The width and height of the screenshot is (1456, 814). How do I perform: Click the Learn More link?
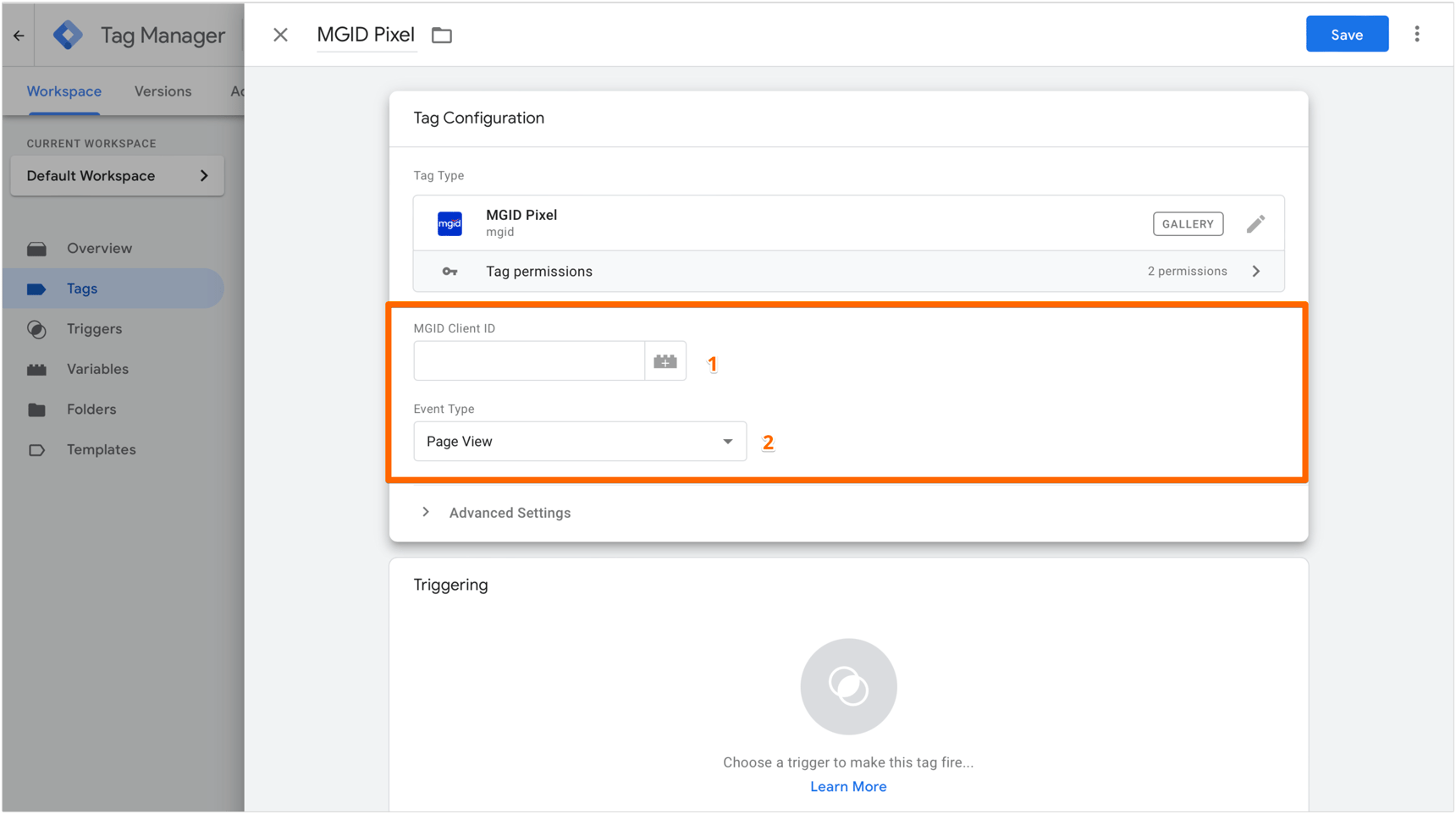coord(848,786)
